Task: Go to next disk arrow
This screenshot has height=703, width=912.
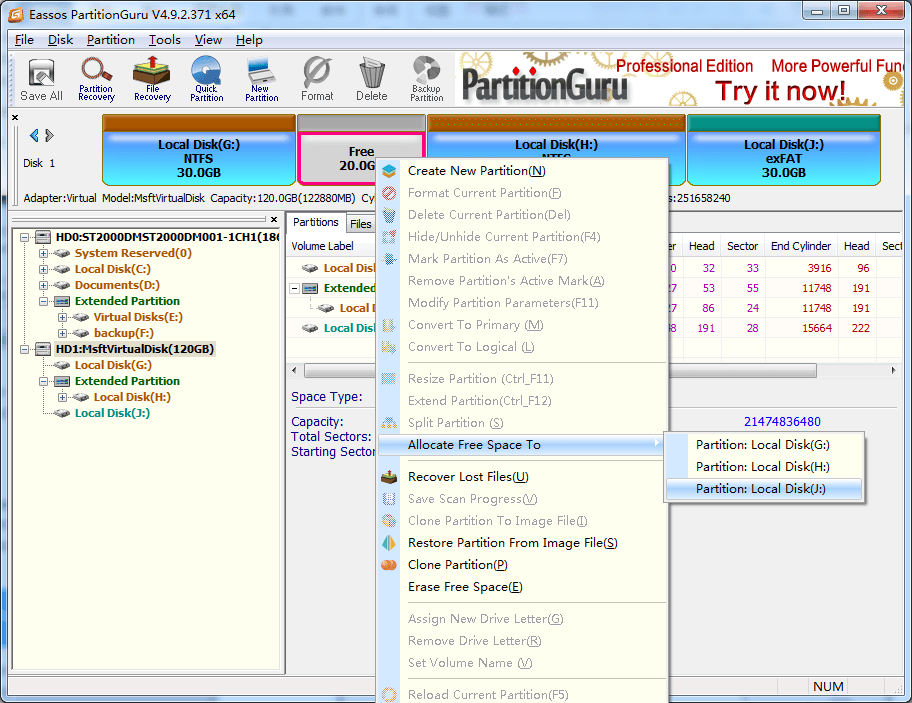Action: coord(49,135)
